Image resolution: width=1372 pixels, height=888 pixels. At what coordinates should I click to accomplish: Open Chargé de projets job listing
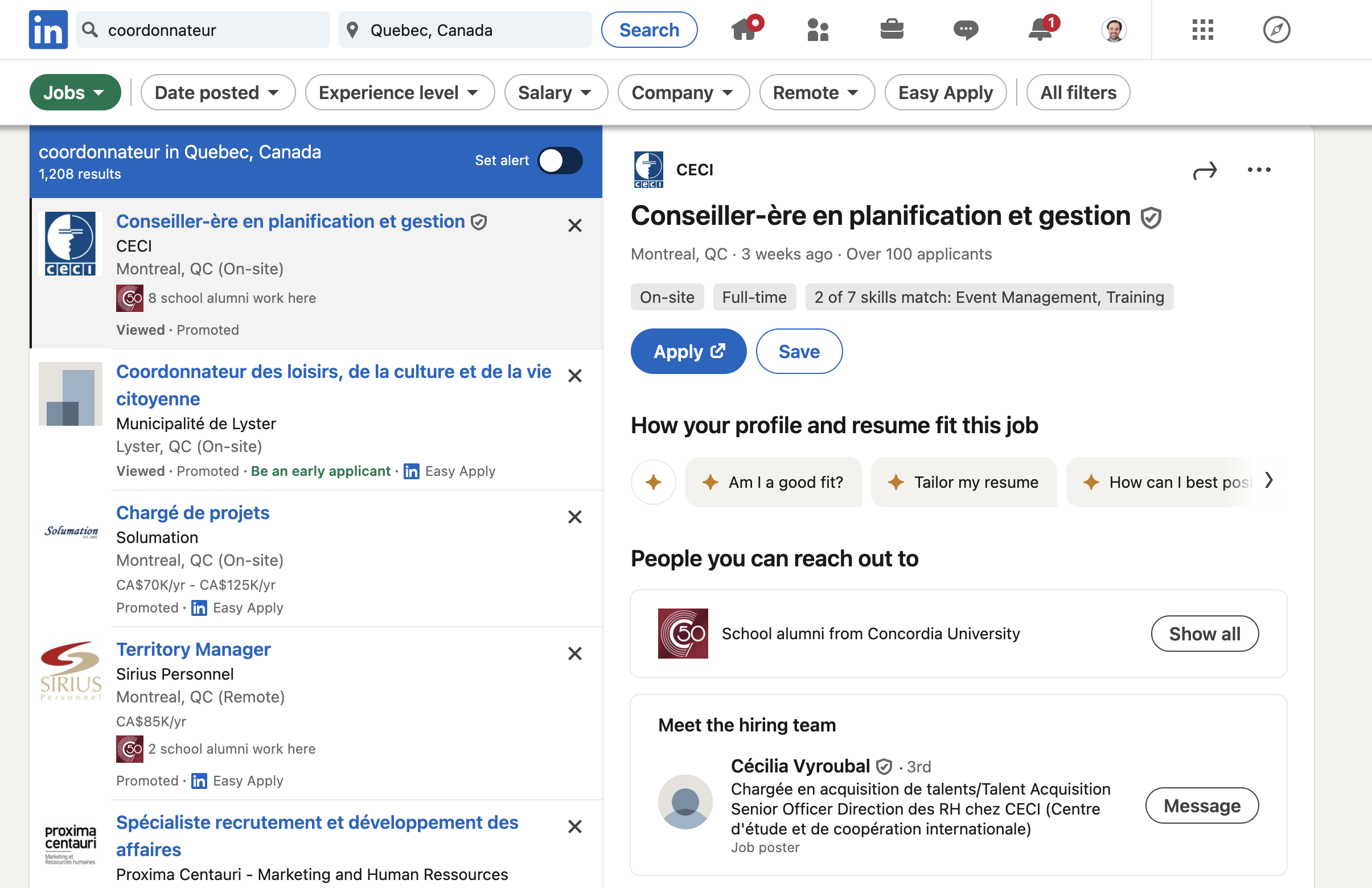click(x=192, y=512)
